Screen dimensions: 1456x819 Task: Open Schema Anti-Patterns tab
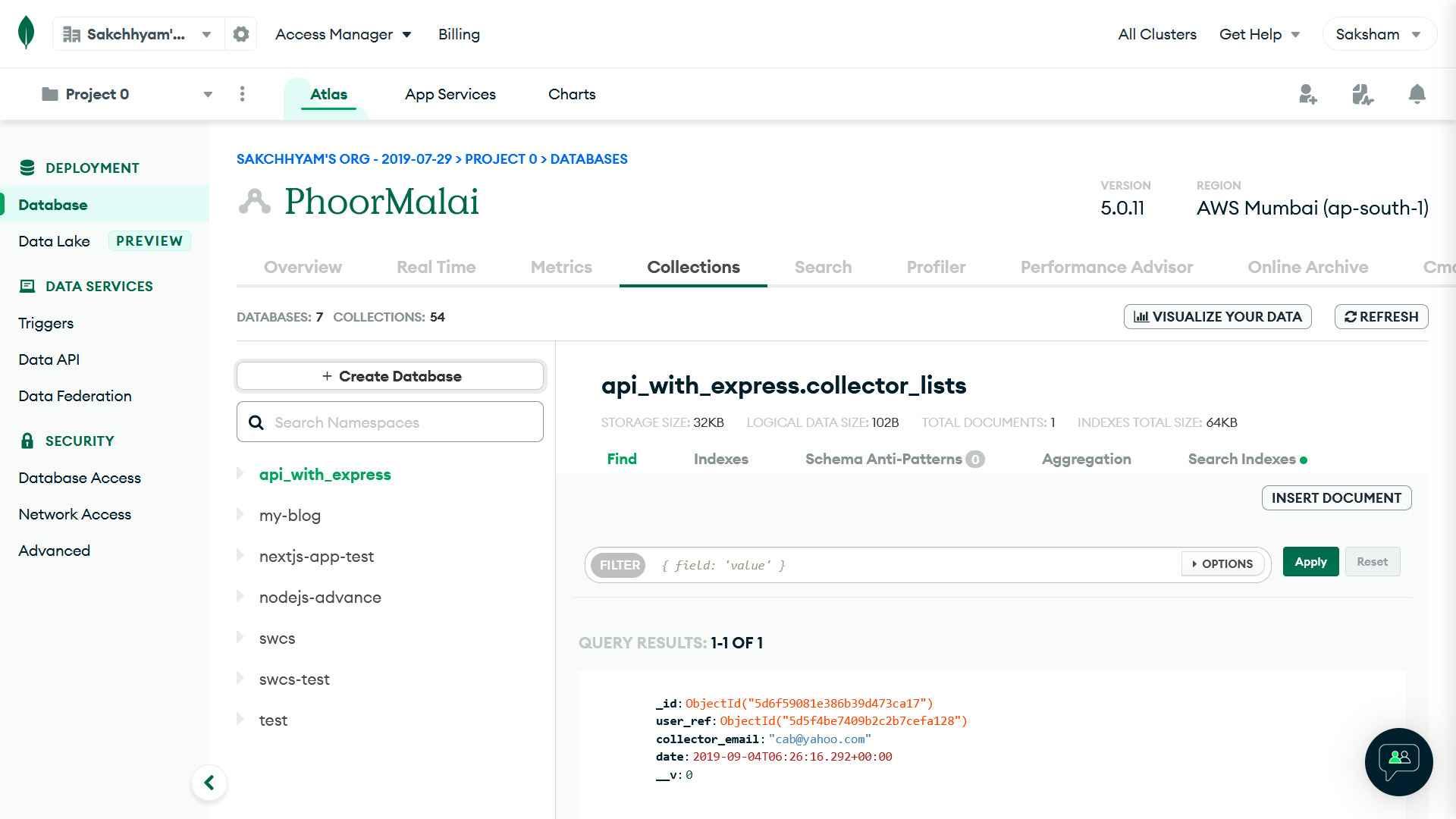tap(895, 459)
